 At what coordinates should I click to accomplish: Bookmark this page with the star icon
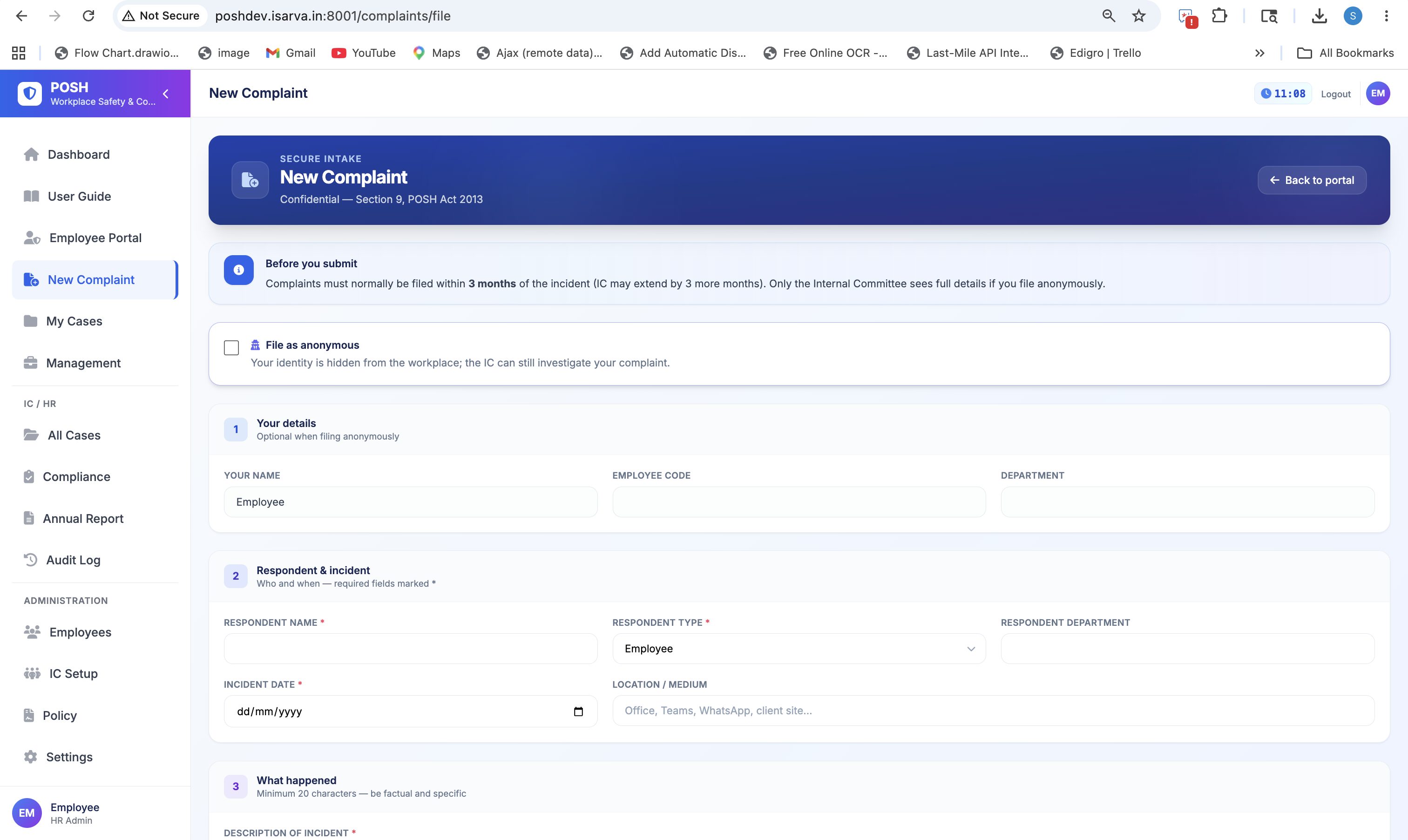coord(1138,16)
